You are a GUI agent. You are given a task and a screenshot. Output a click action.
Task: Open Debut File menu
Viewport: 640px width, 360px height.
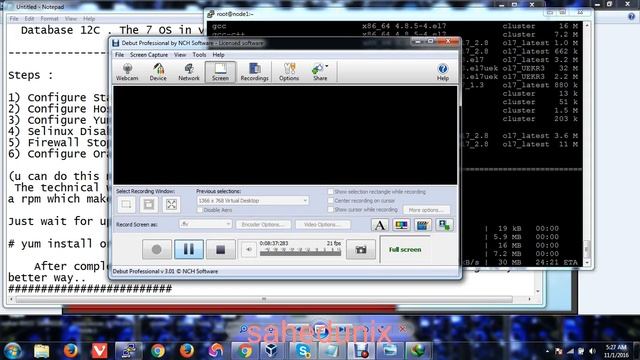[119, 55]
